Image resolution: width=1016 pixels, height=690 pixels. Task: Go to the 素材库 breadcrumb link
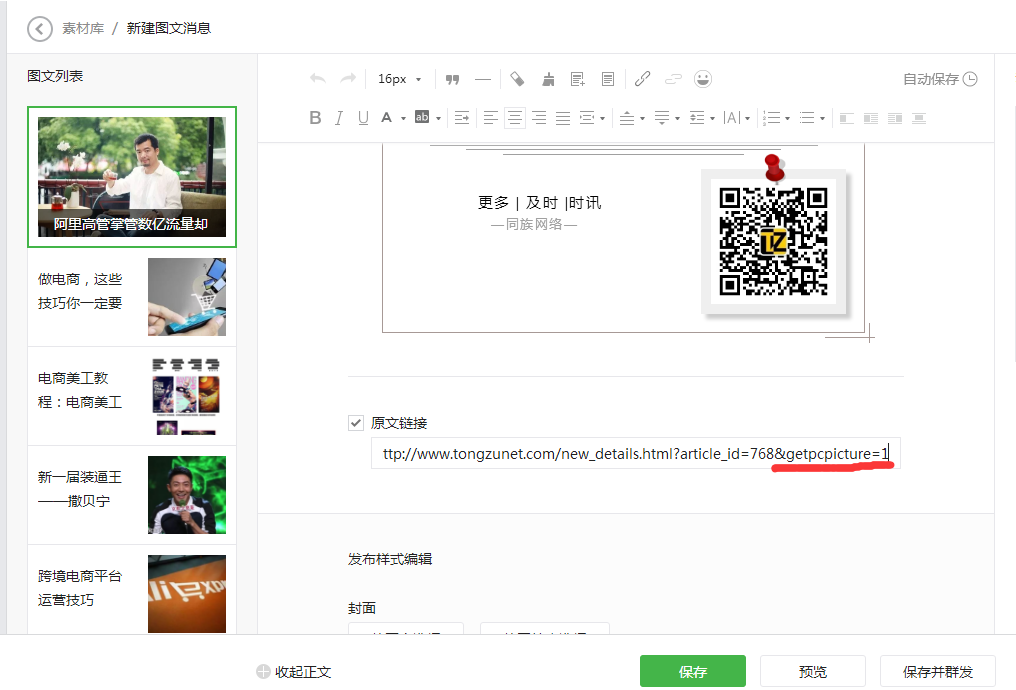coord(83,29)
